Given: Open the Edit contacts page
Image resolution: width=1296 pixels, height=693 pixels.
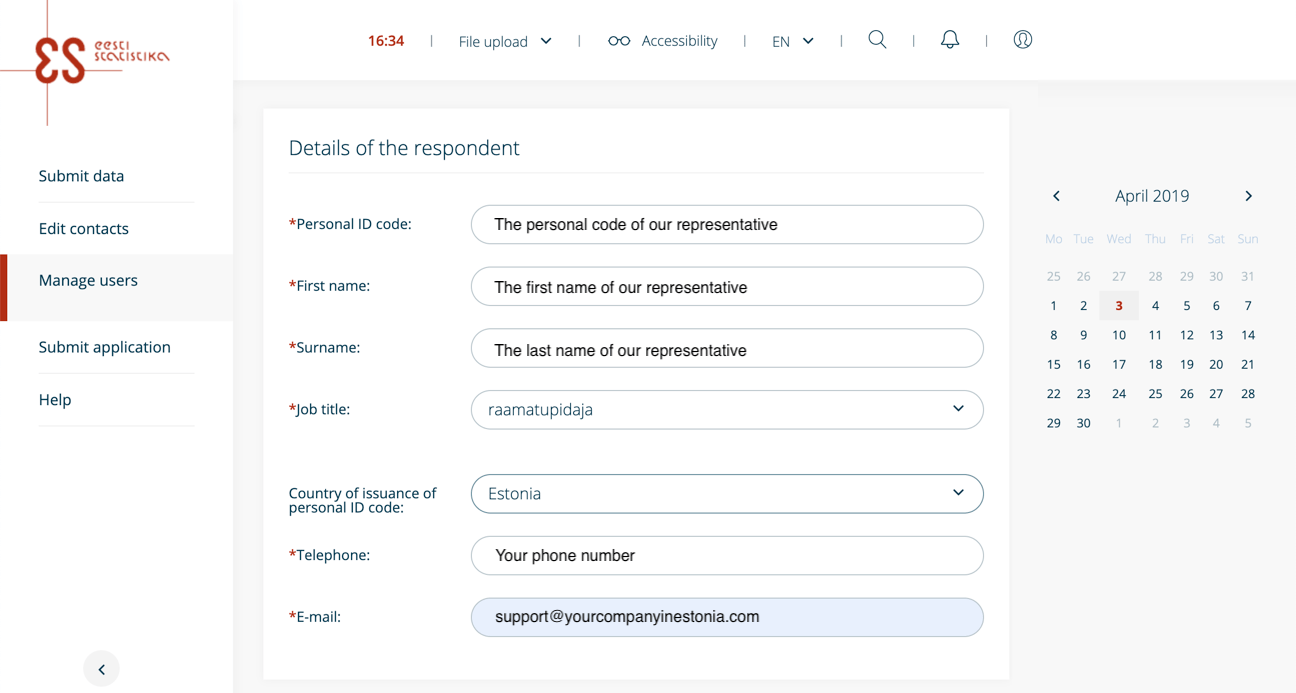Looking at the screenshot, I should pos(84,228).
